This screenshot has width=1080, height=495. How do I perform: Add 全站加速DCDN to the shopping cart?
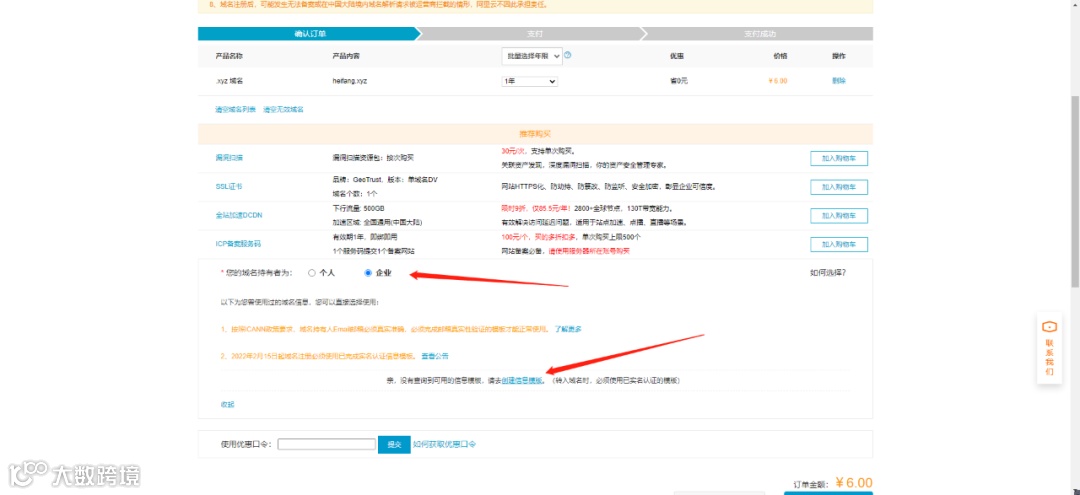point(838,215)
